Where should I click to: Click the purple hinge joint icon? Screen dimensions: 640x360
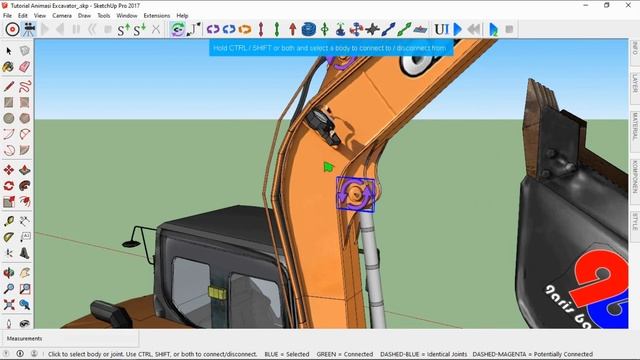point(213,29)
